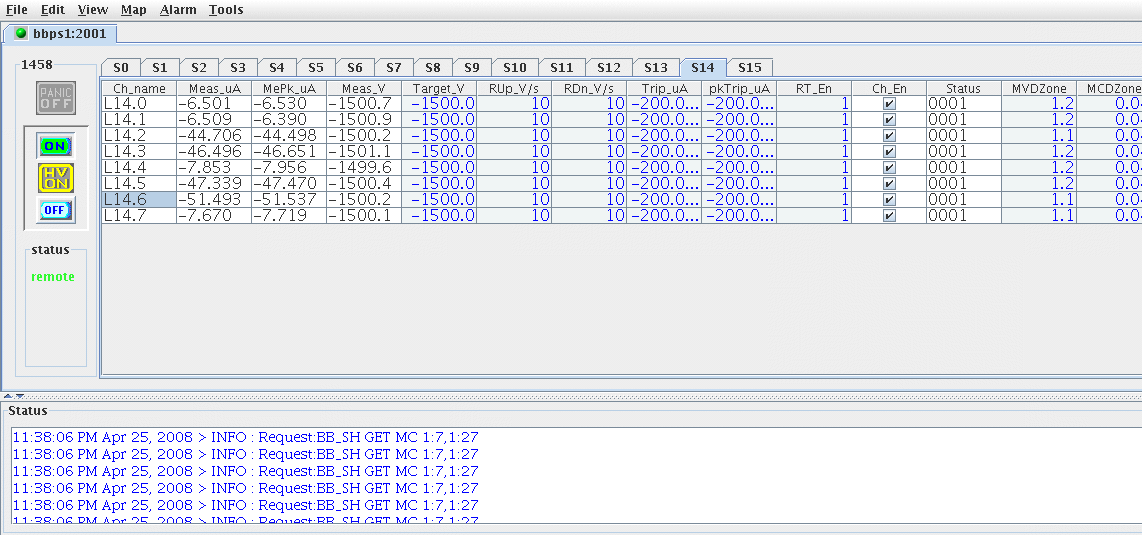Click the green status light on bbps1:2001 tab
1142x536 pixels.
pyautogui.click(x=21, y=34)
